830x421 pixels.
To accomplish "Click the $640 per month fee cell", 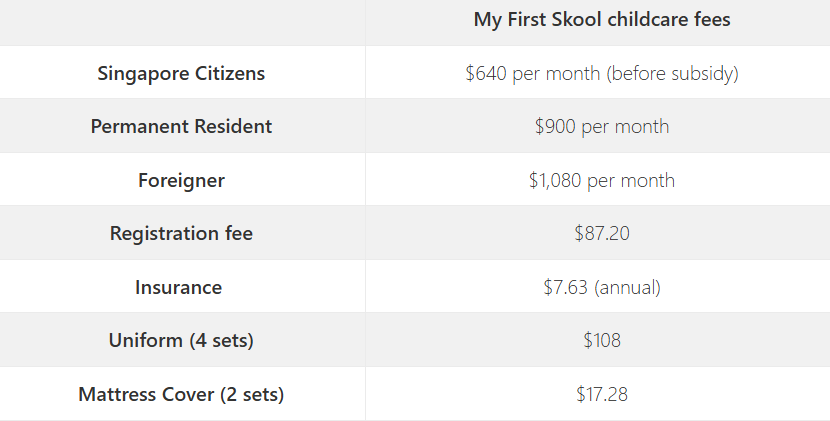I will pyautogui.click(x=602, y=73).
